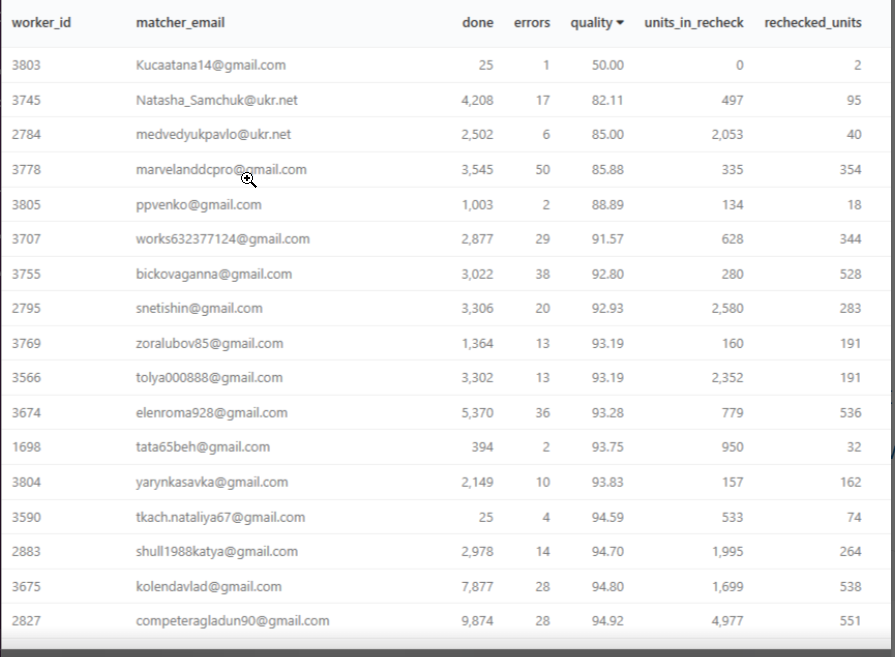Click worker id 3769
Viewport: 895px width, 657px height.
pos(26,344)
